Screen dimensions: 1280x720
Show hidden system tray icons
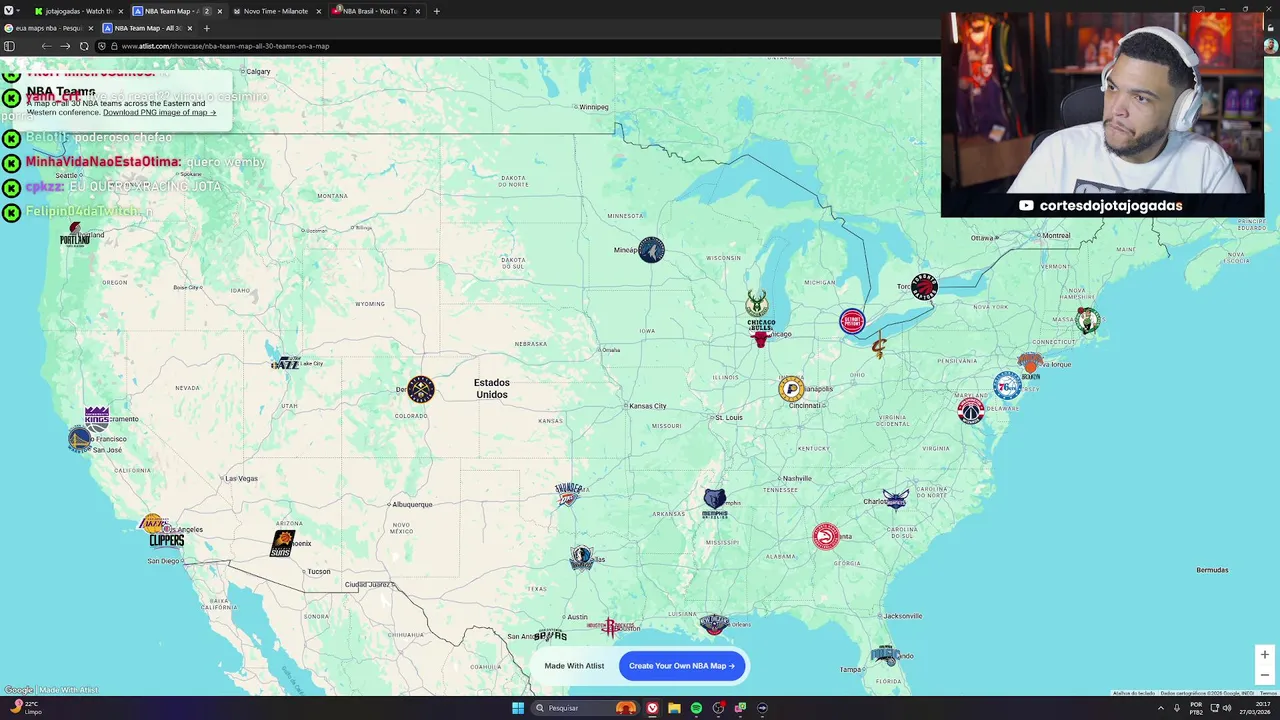click(1160, 708)
